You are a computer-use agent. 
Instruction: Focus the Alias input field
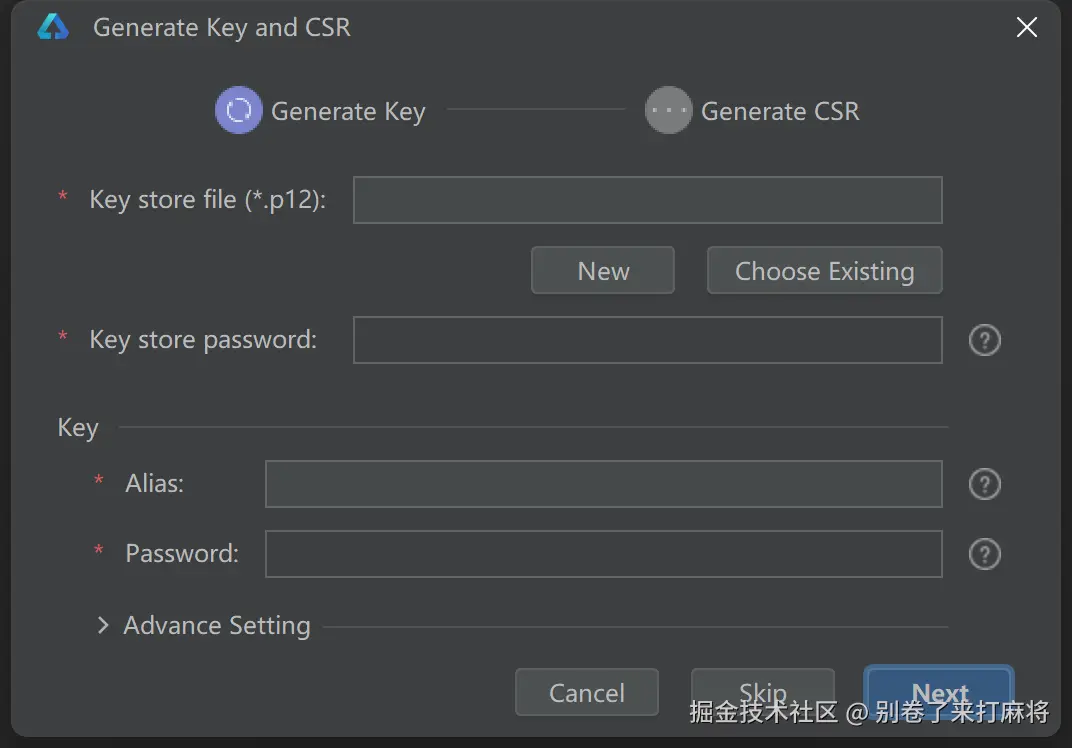603,484
